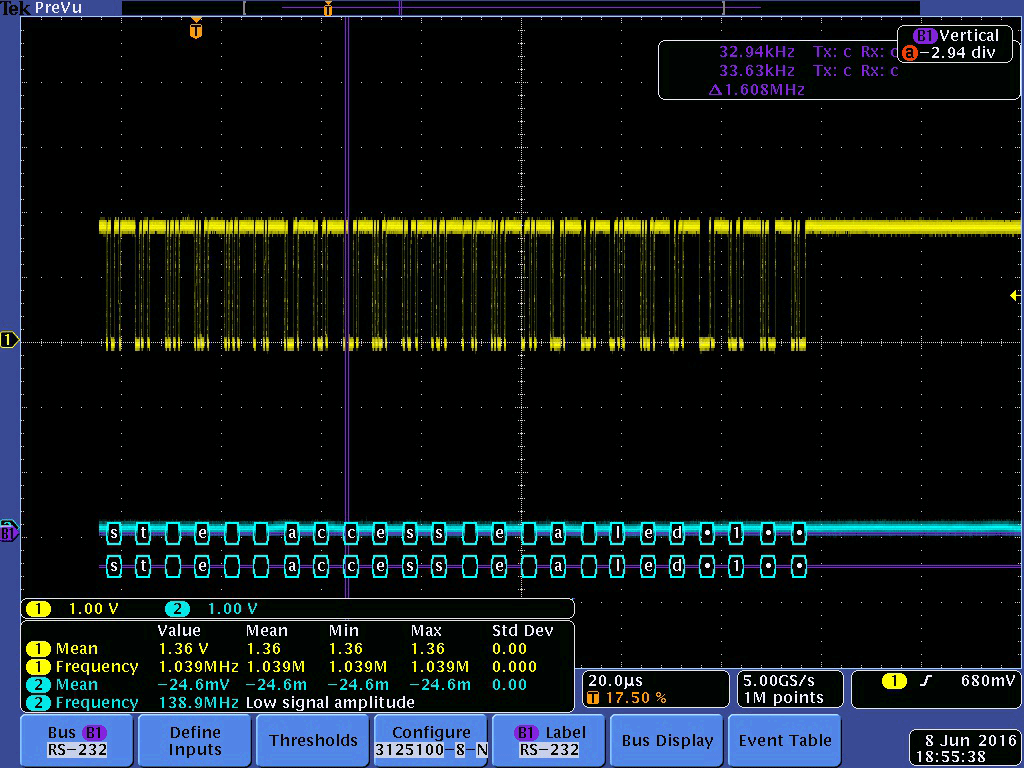Click the decoded 'd' byte on the lower bus
The width and height of the screenshot is (1024, 768).
pos(677,566)
